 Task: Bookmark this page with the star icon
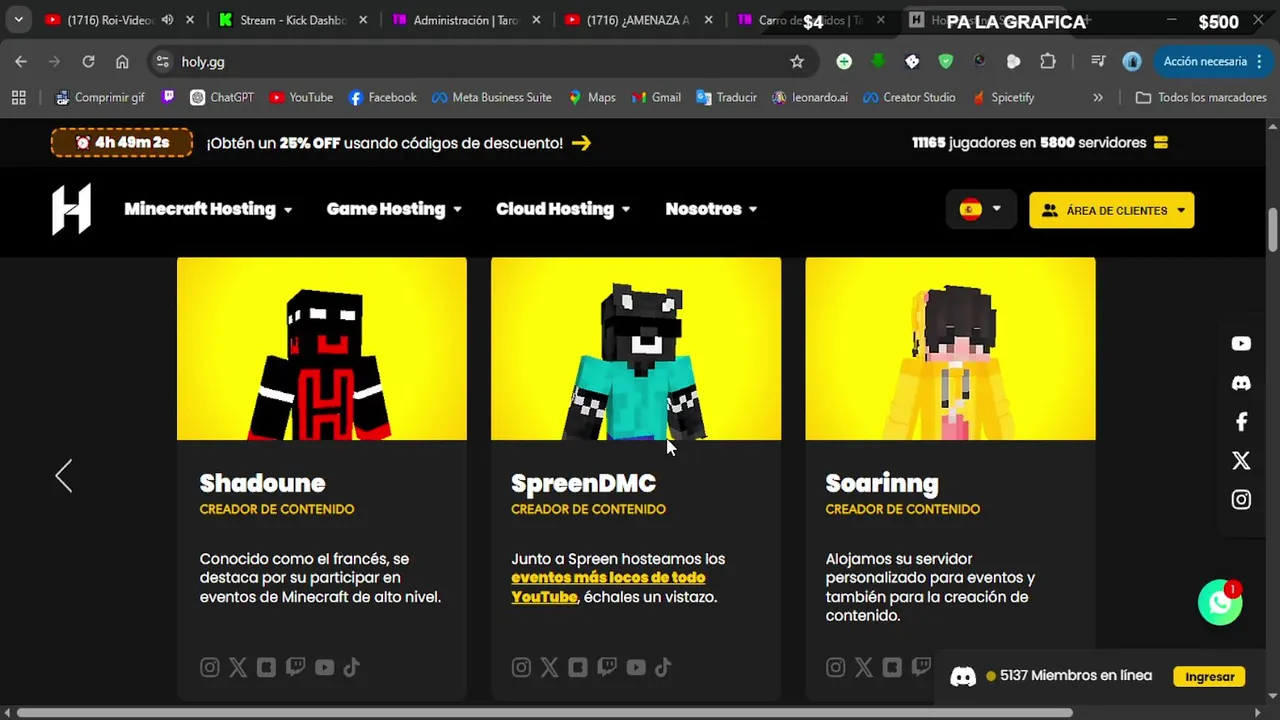tap(797, 62)
